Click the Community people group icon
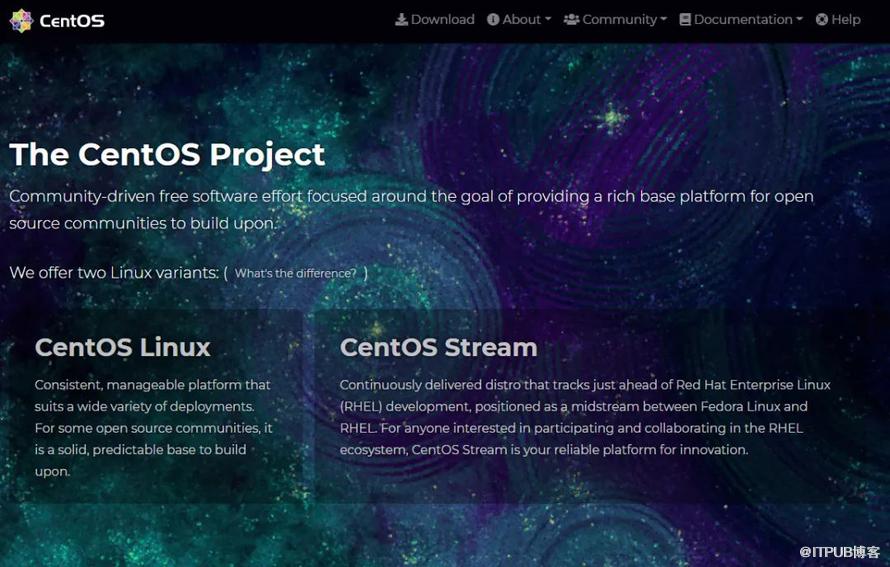 click(x=572, y=20)
